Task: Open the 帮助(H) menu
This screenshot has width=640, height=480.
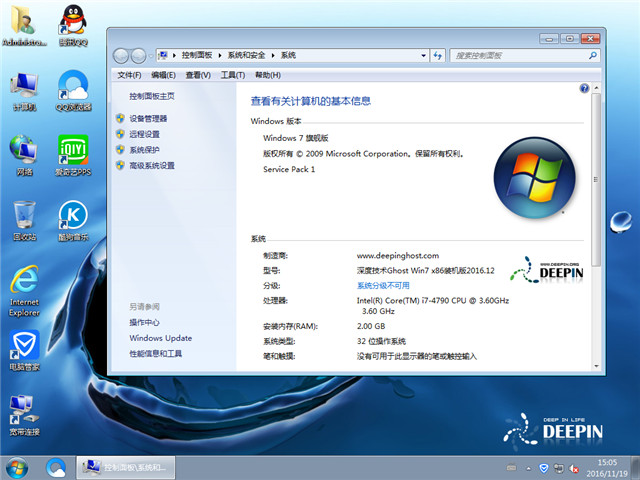Action: [268, 75]
